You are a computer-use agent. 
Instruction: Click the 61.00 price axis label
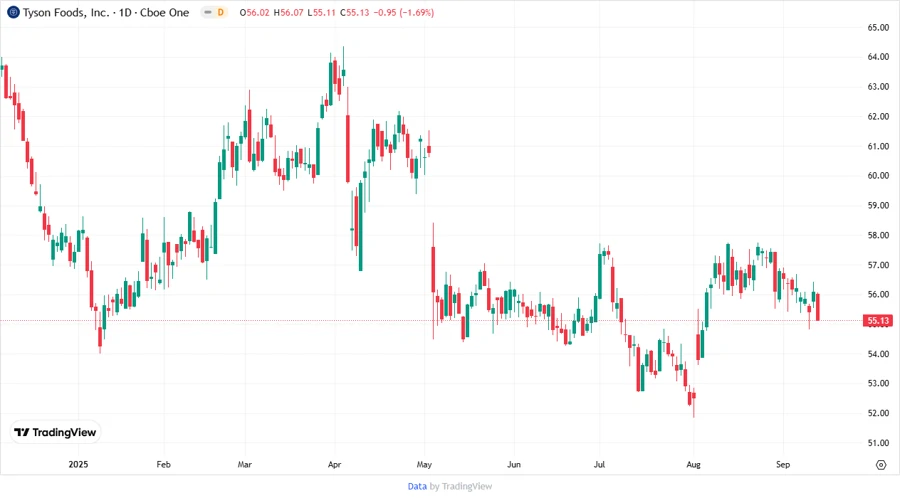[x=878, y=146]
